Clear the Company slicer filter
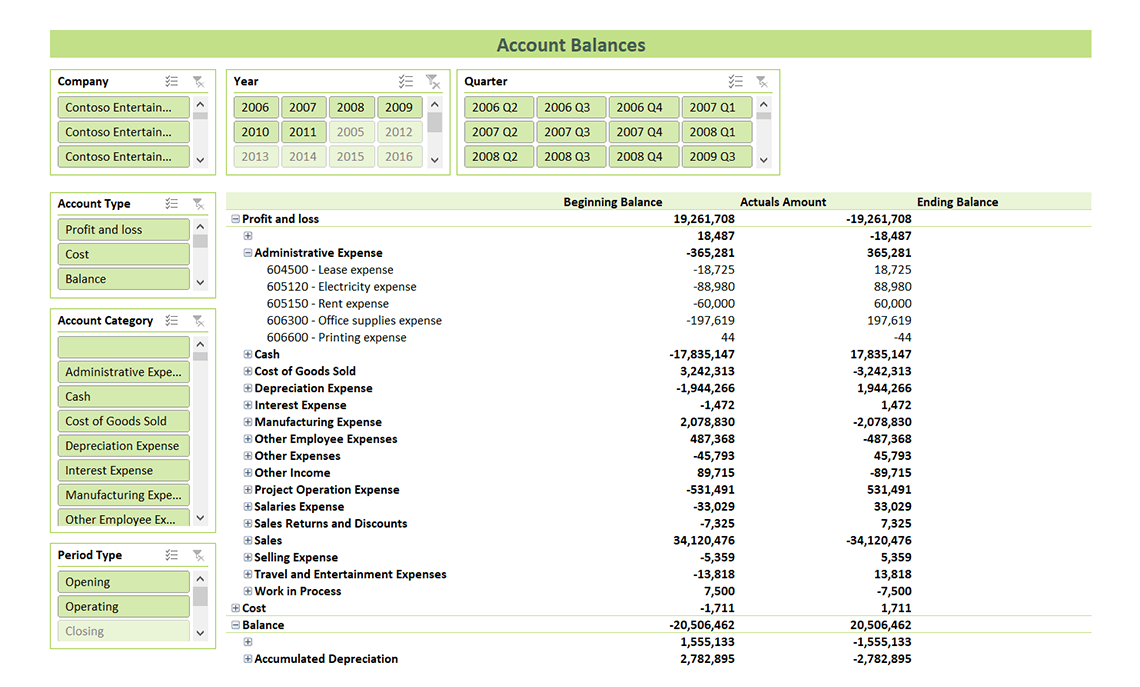Image resolution: width=1140 pixels, height=687 pixels. click(x=198, y=81)
